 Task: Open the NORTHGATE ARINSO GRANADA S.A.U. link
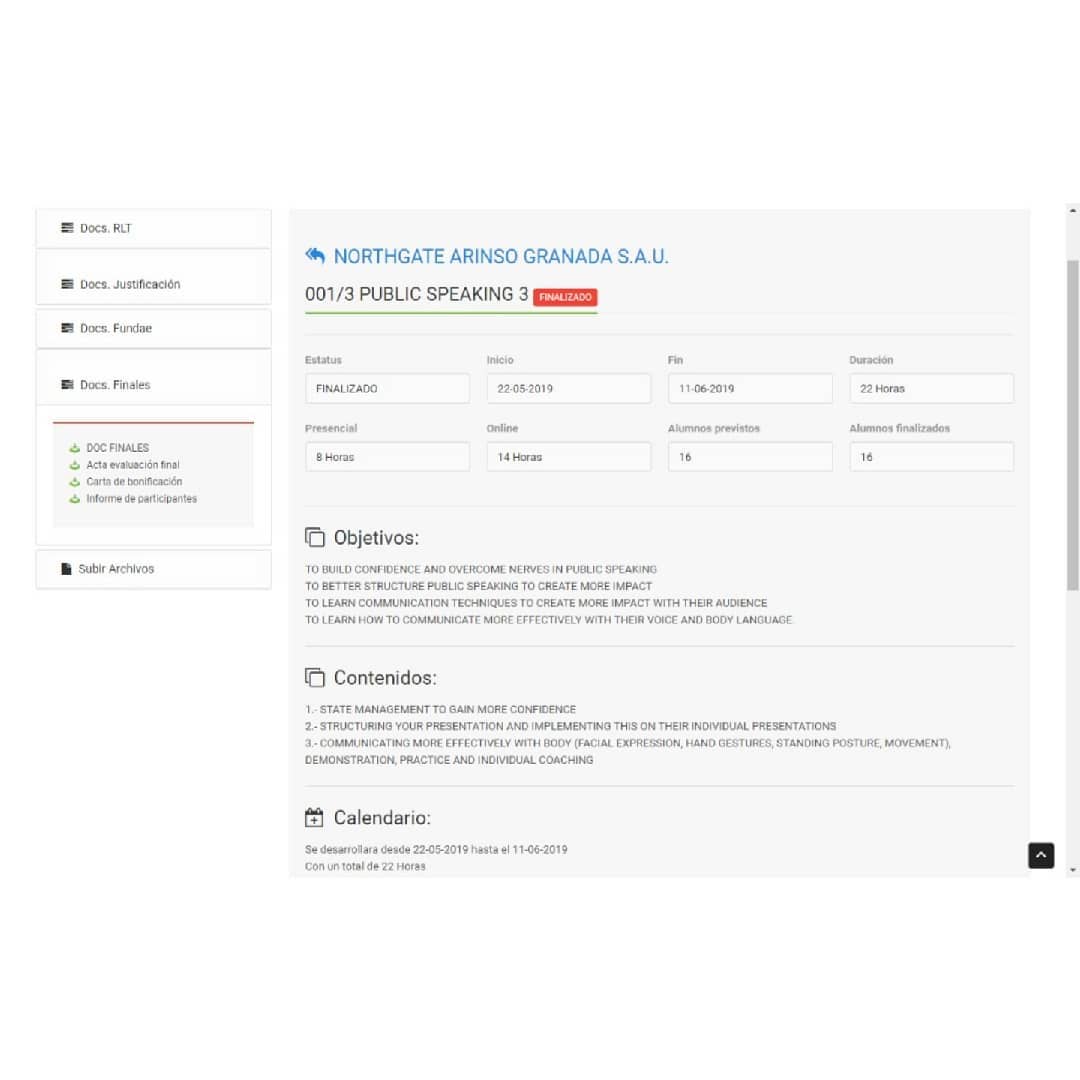pos(501,257)
